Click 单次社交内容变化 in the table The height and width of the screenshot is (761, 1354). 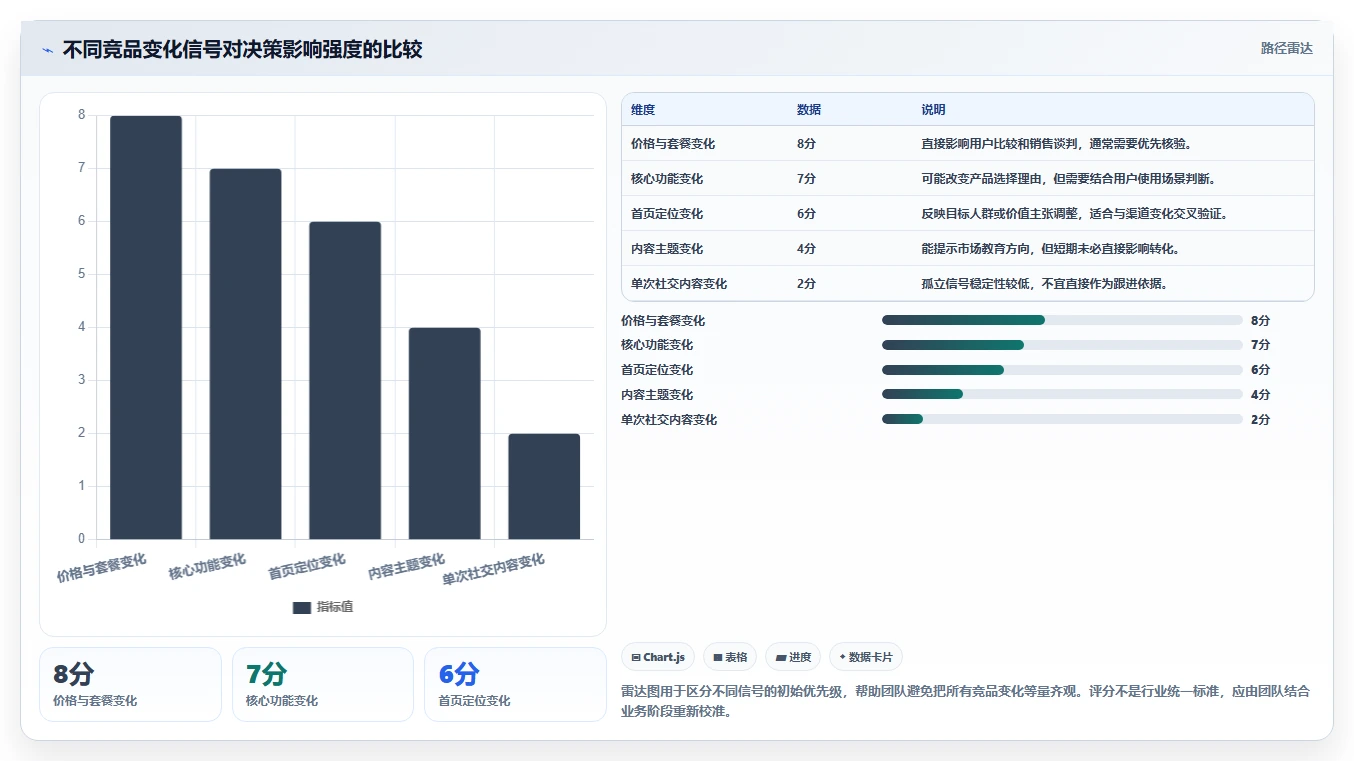point(679,284)
